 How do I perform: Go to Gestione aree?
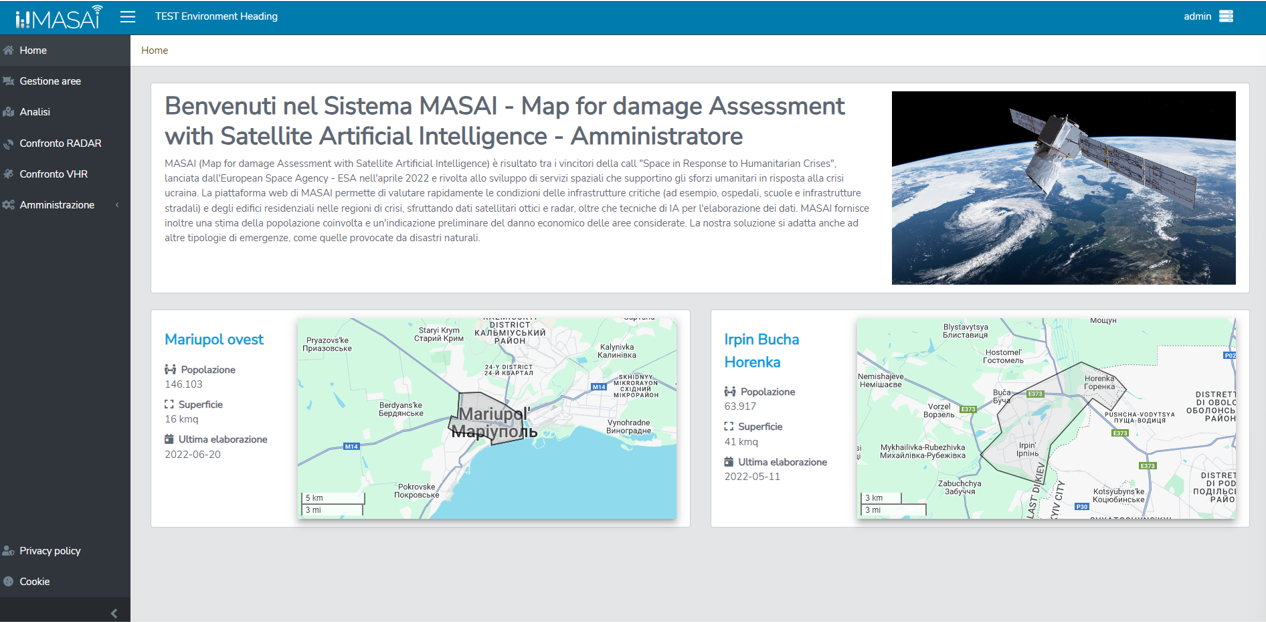(65, 81)
